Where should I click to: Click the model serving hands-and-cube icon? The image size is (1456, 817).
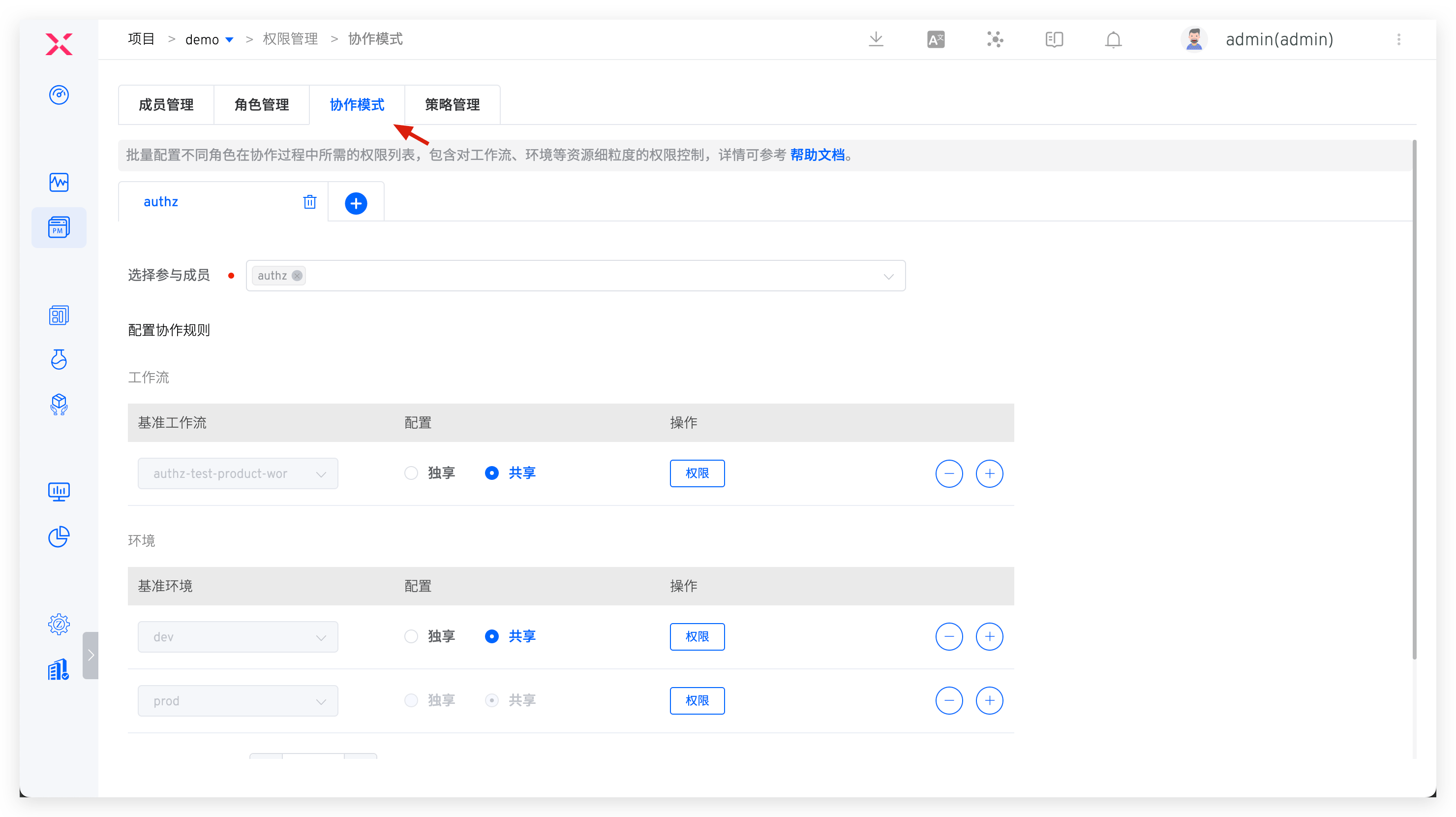point(59,404)
